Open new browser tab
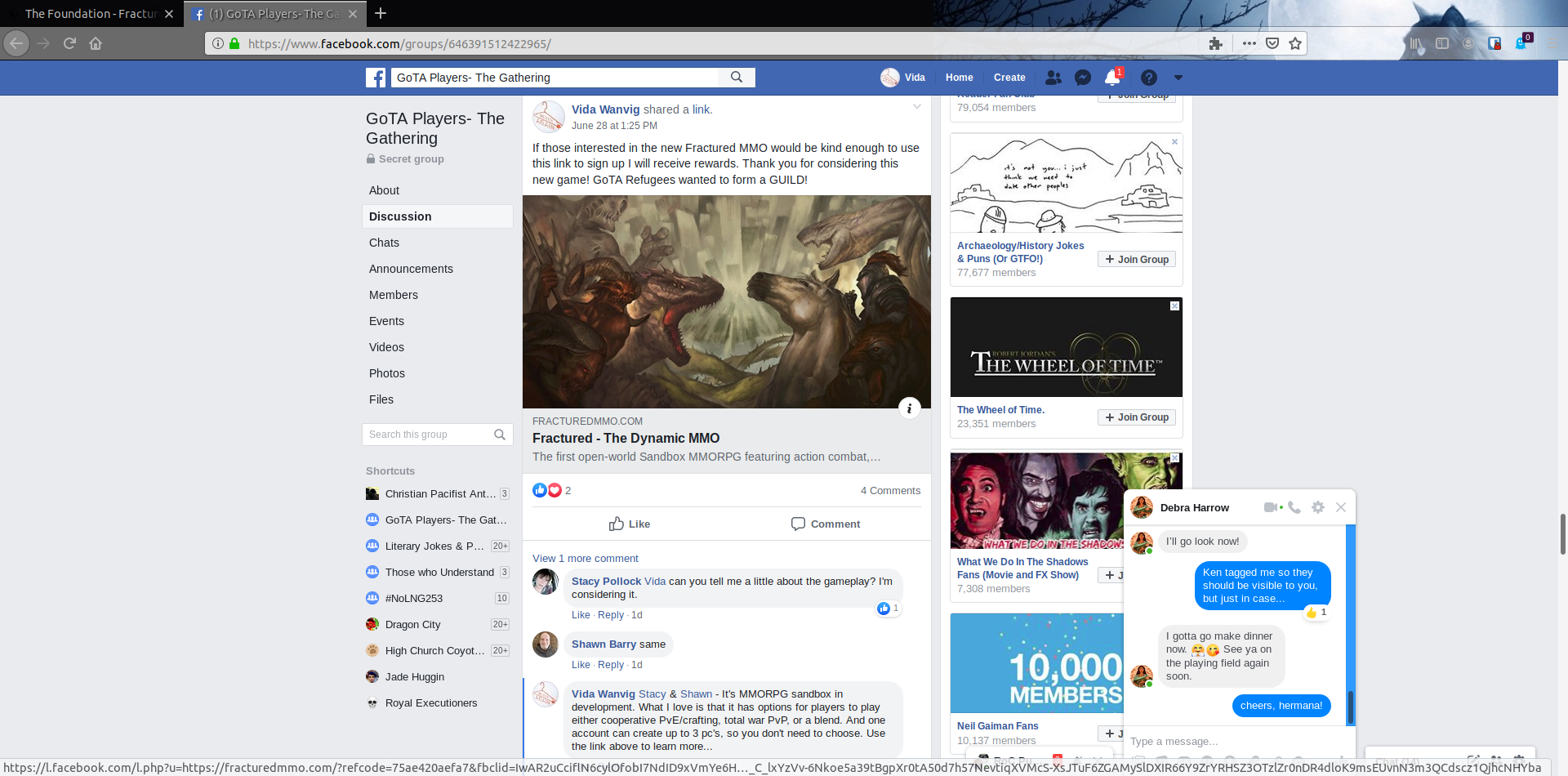Screen dimensions: 1568x776 (x=381, y=13)
